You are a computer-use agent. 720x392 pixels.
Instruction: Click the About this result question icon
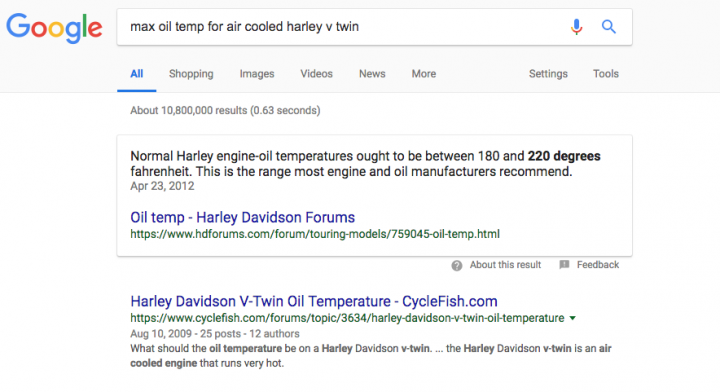[456, 265]
